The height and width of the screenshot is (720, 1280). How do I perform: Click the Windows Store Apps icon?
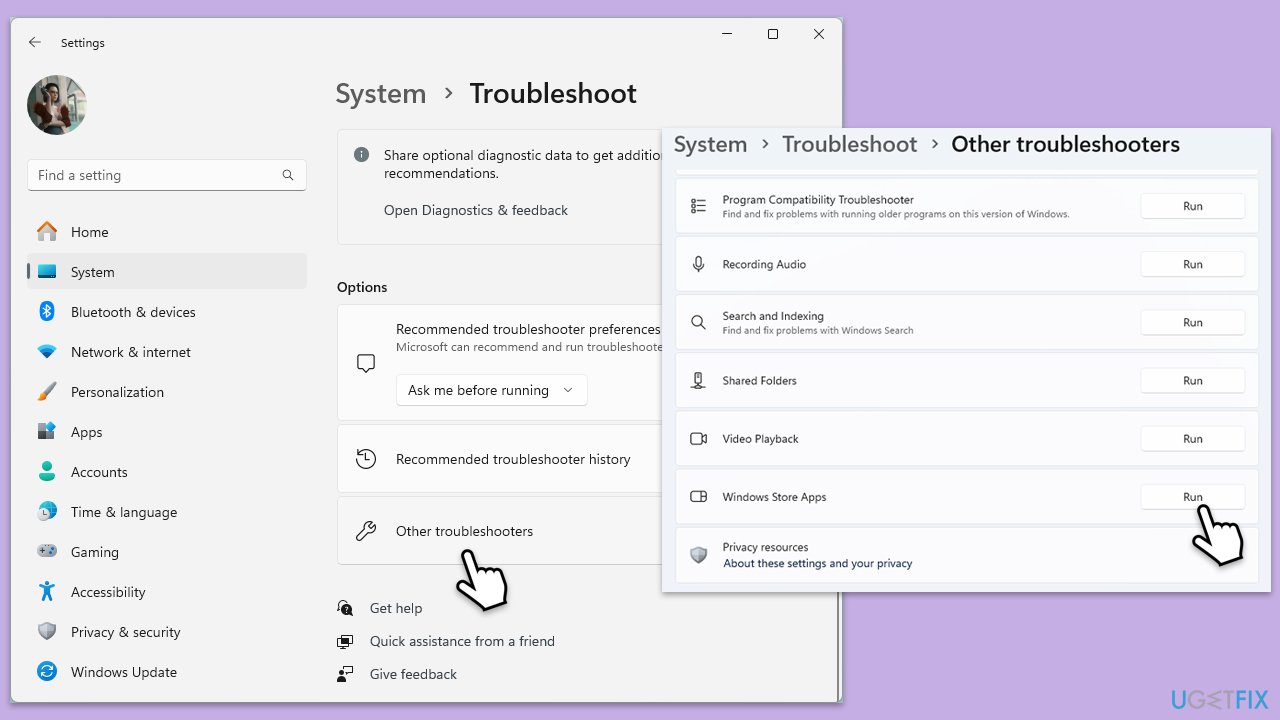click(x=699, y=496)
